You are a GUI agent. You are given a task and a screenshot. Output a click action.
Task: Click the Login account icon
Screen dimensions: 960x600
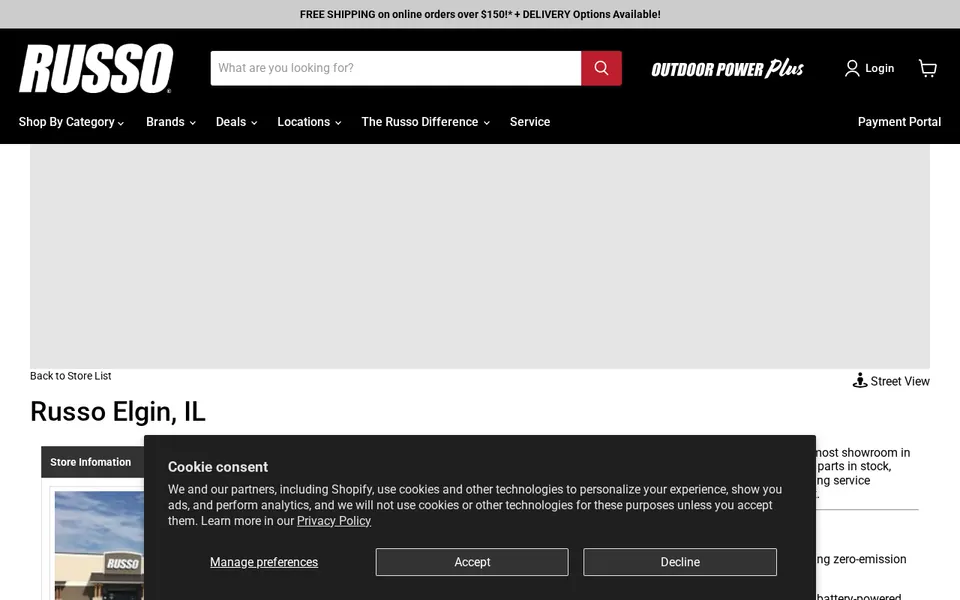tap(852, 68)
